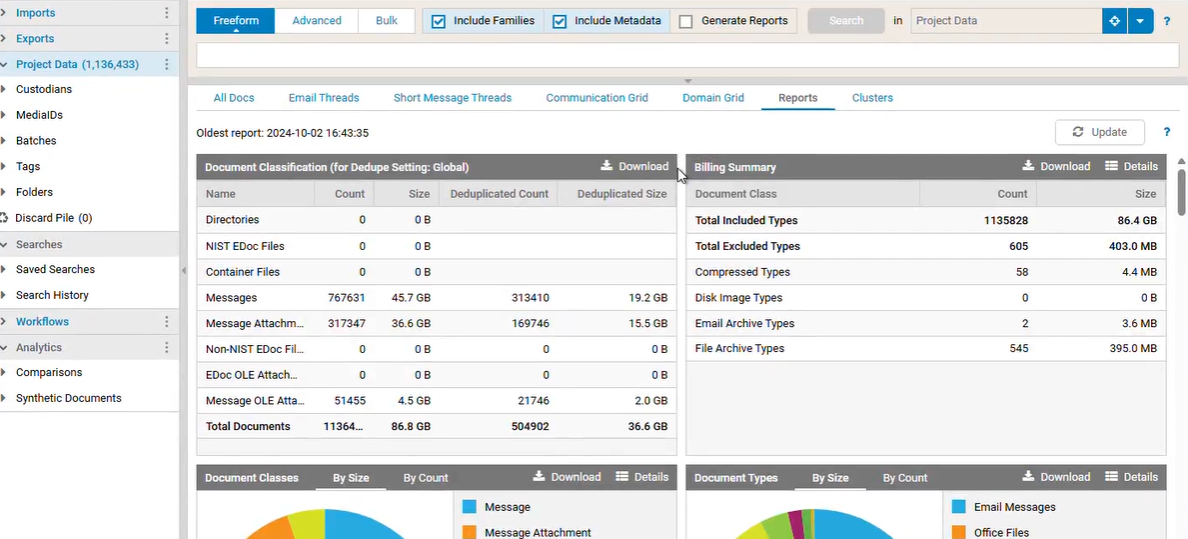Expand the MediaIDs tree node
Viewport: 1188px width, 539px height.
4,115
